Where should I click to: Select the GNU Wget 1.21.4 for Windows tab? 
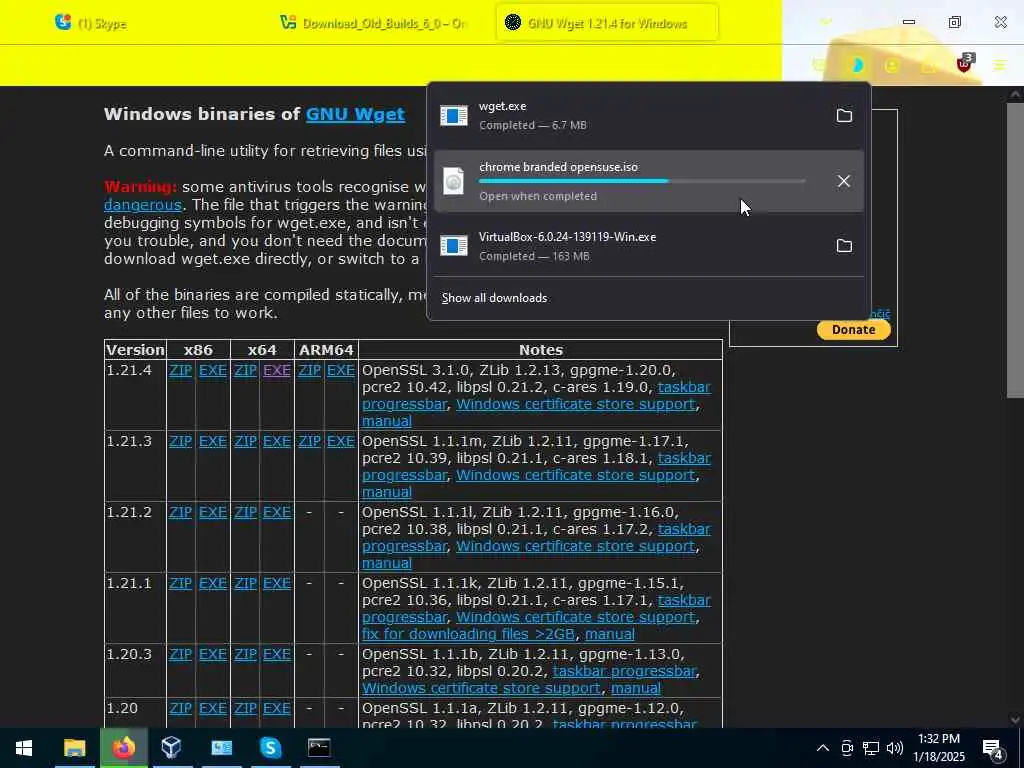607,23
